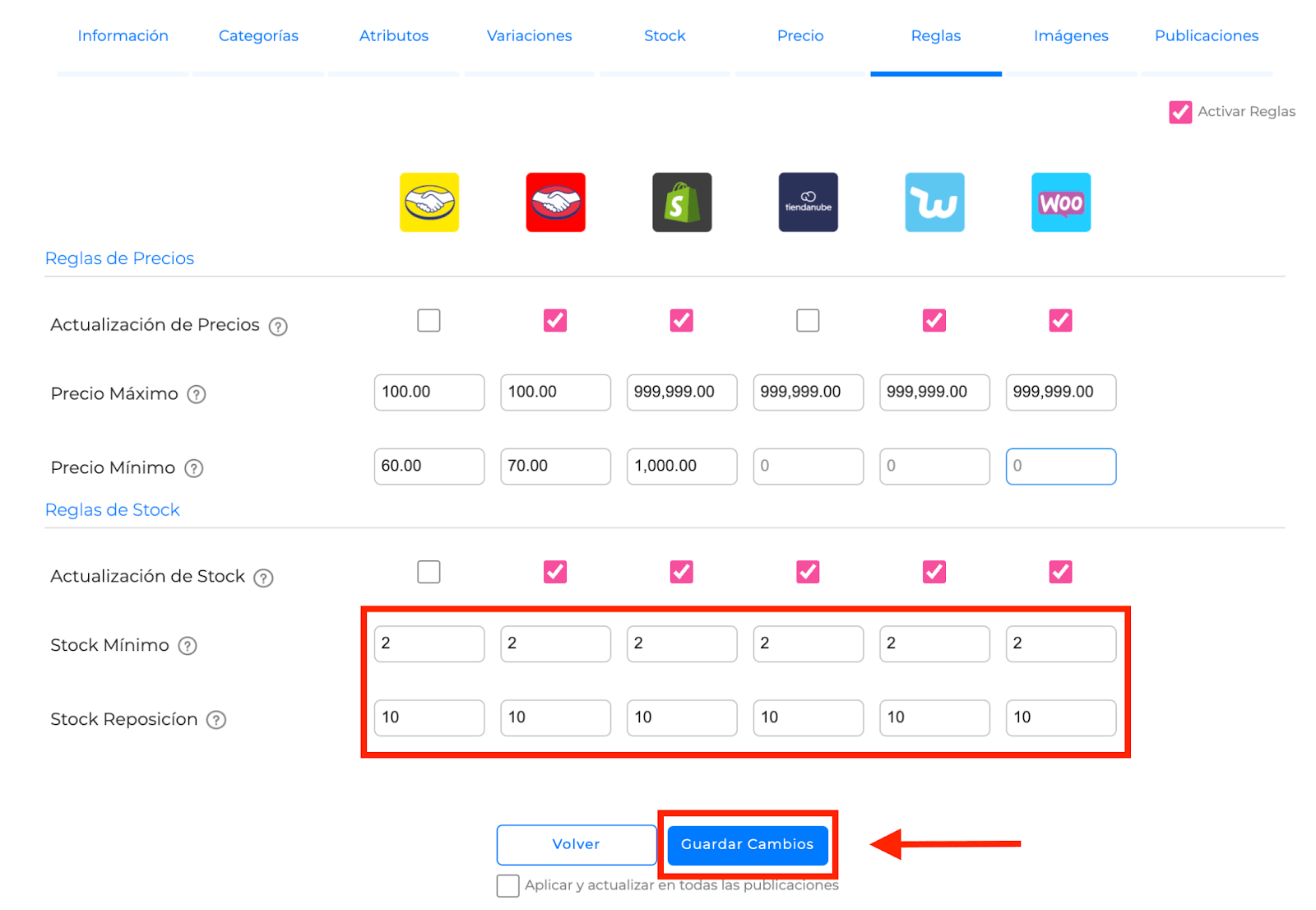Focus Tiendanube Precio Mínimo empty field
The width and height of the screenshot is (1316, 910).
[809, 467]
